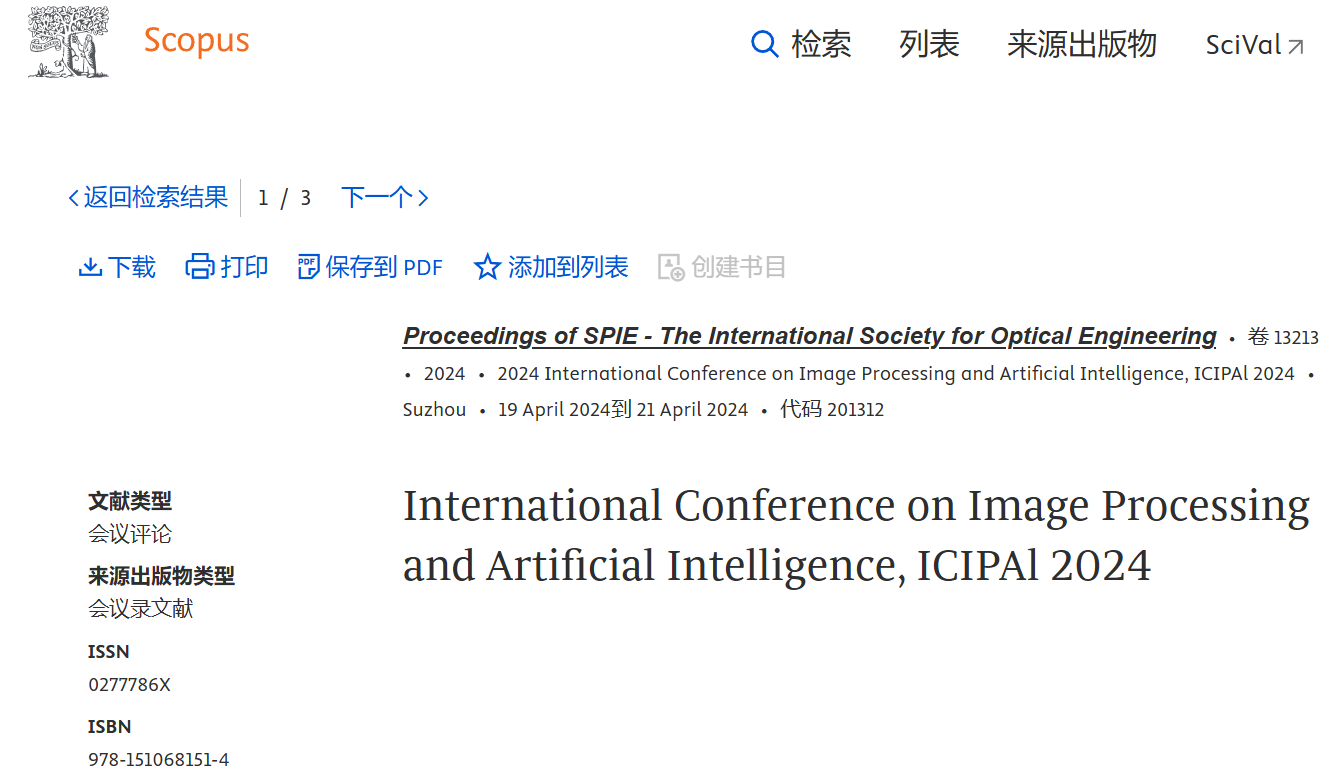Click the ISBN value 978-151068151-4
This screenshot has width=1337, height=782.
click(158, 760)
